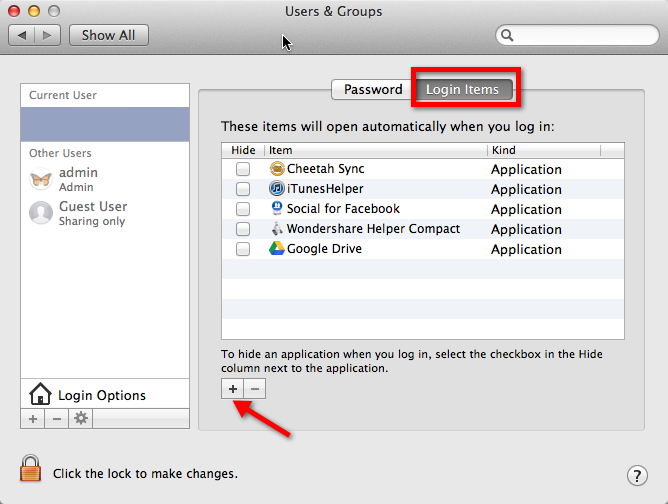Focus the search input field
This screenshot has height=504, width=668.
tap(577, 35)
